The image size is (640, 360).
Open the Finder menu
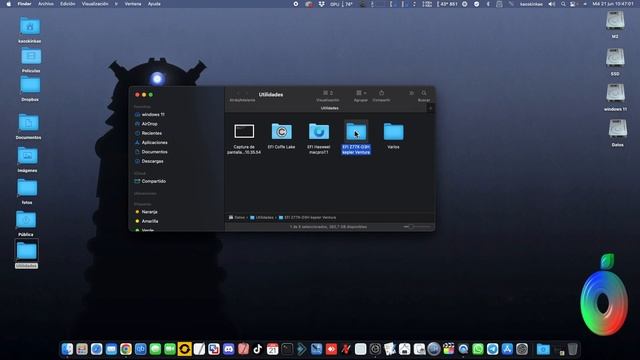coord(24,4)
